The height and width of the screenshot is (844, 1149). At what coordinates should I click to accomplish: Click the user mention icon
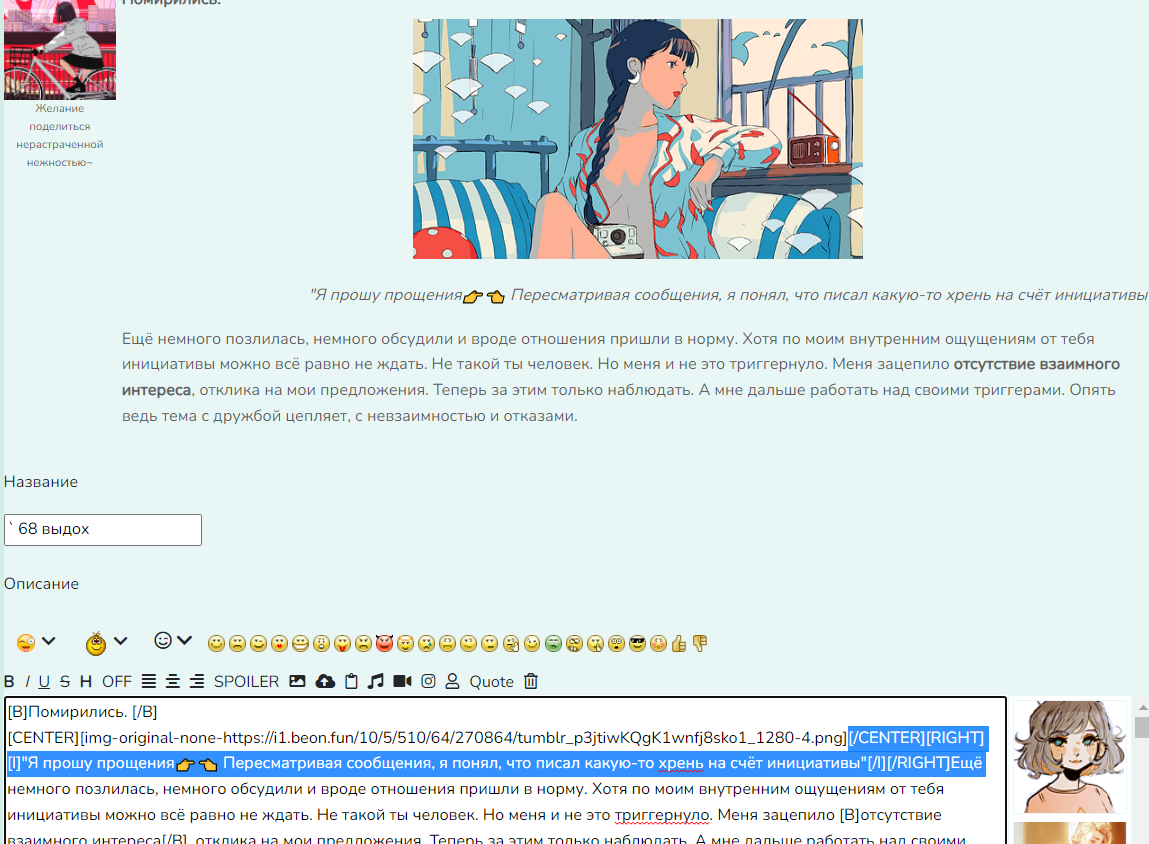pyautogui.click(x=452, y=682)
